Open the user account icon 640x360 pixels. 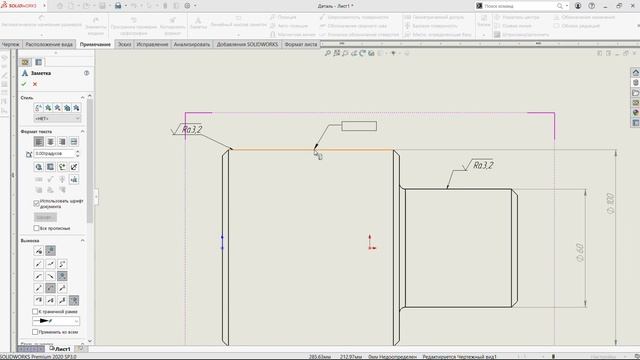pyautogui.click(x=578, y=6)
